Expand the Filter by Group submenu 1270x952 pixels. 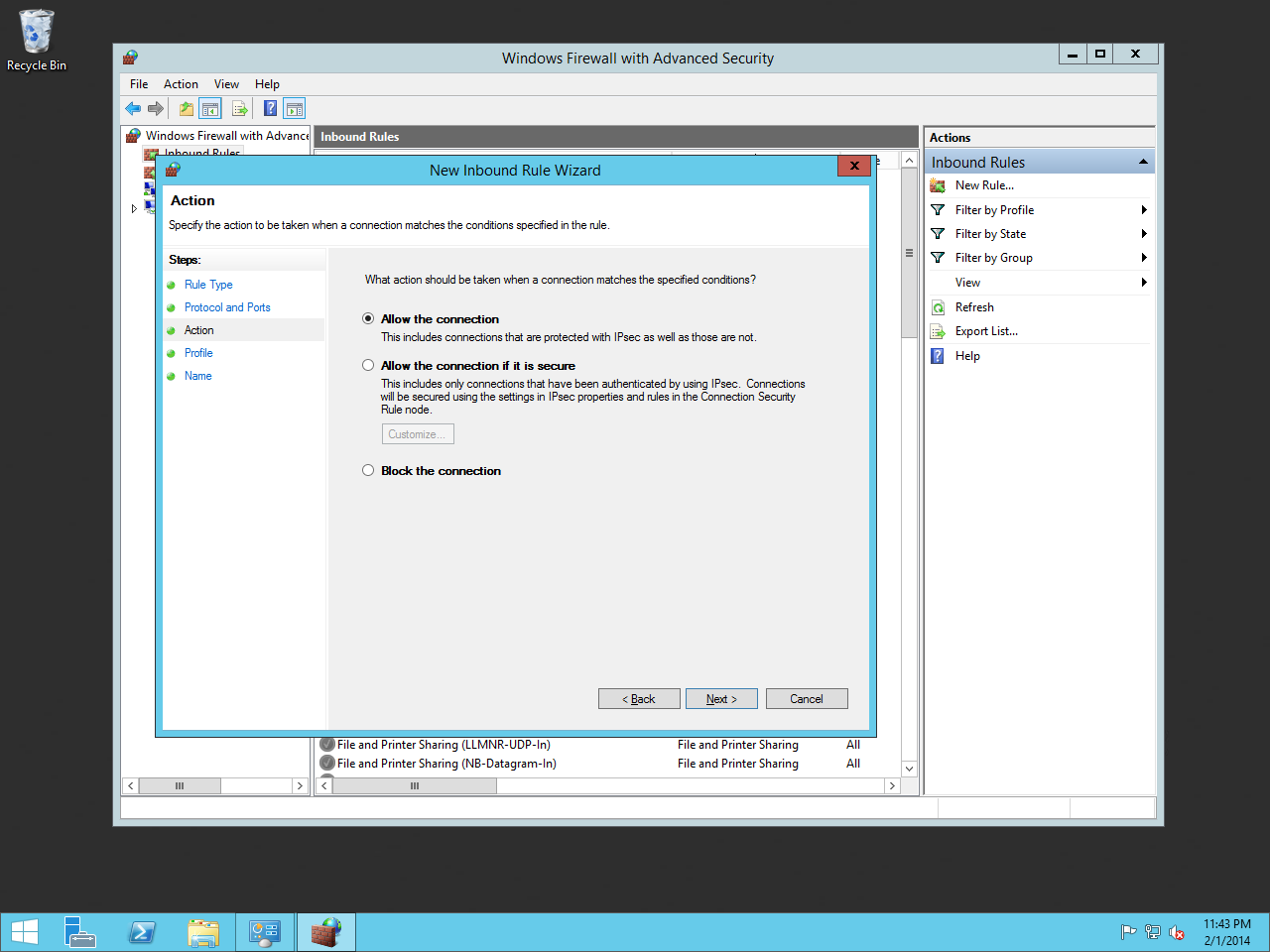point(1144,258)
